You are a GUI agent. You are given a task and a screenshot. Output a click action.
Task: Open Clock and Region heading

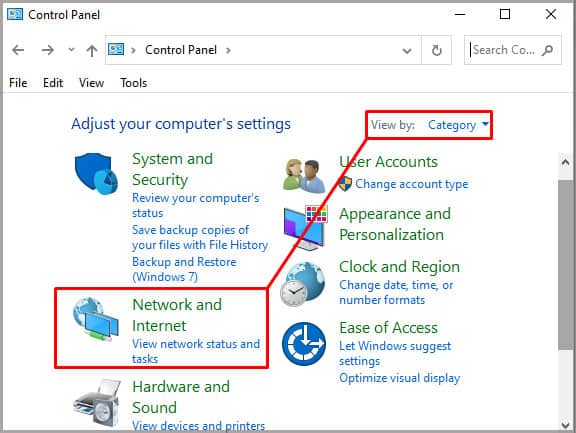[399, 267]
